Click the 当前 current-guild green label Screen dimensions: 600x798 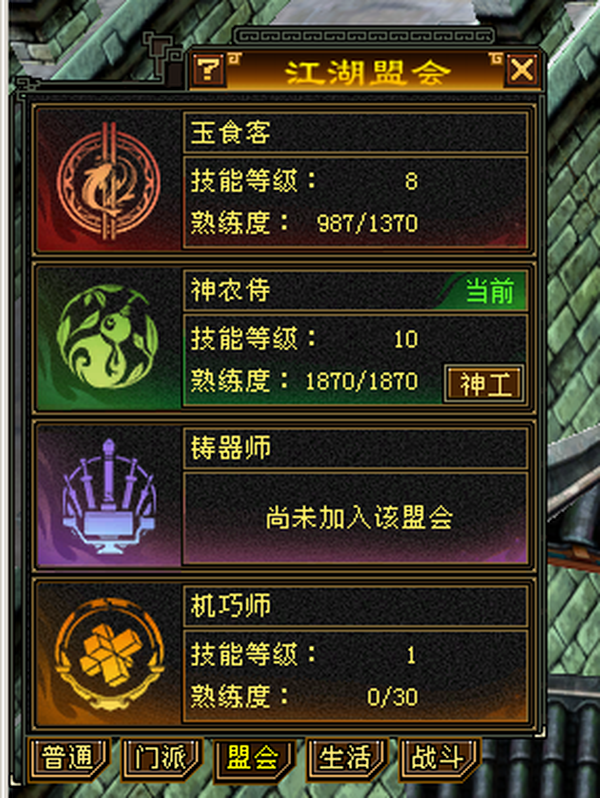click(x=490, y=291)
